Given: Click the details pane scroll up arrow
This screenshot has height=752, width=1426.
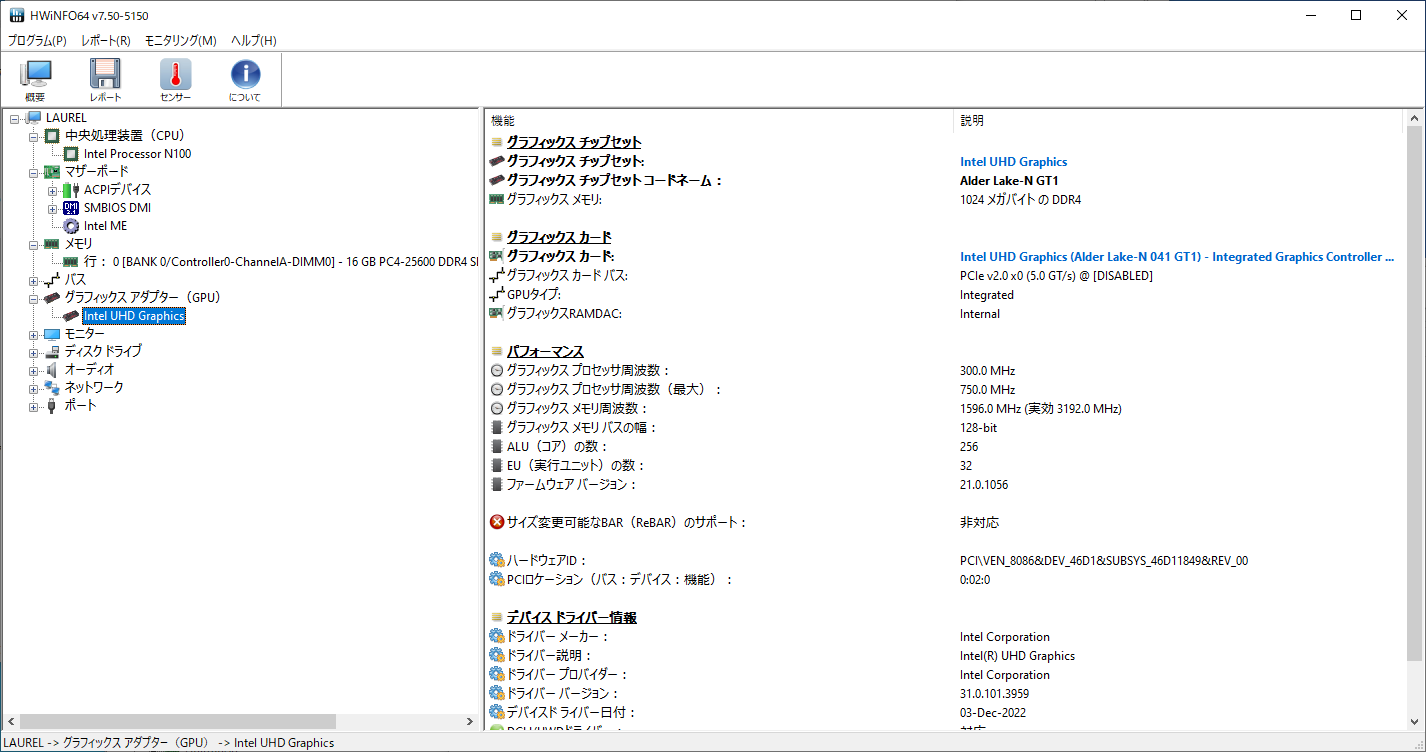Looking at the screenshot, I should click(x=1414, y=118).
